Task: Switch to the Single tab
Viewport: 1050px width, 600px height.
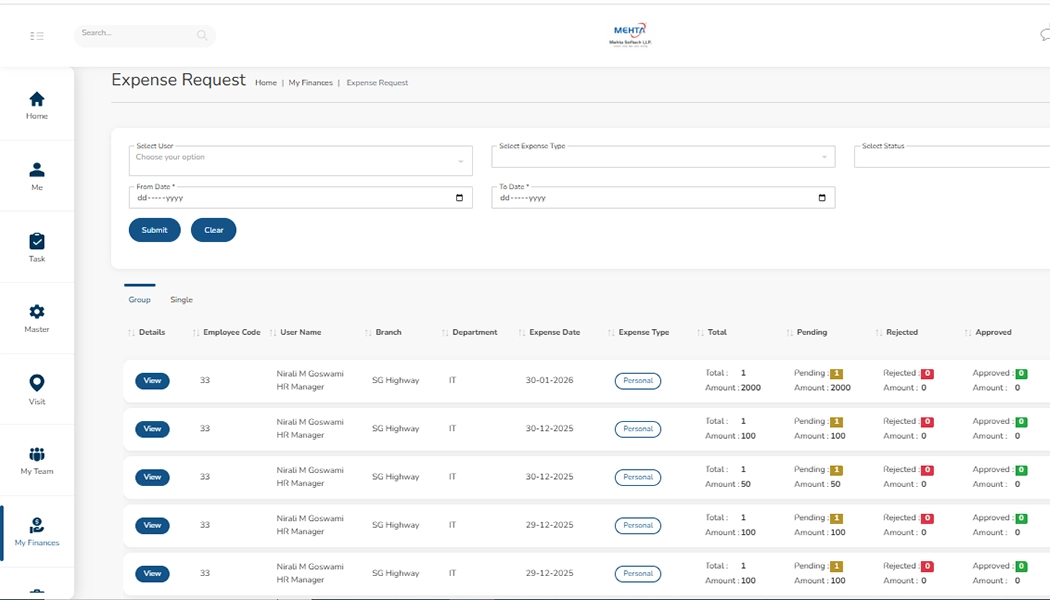Action: coord(181,300)
